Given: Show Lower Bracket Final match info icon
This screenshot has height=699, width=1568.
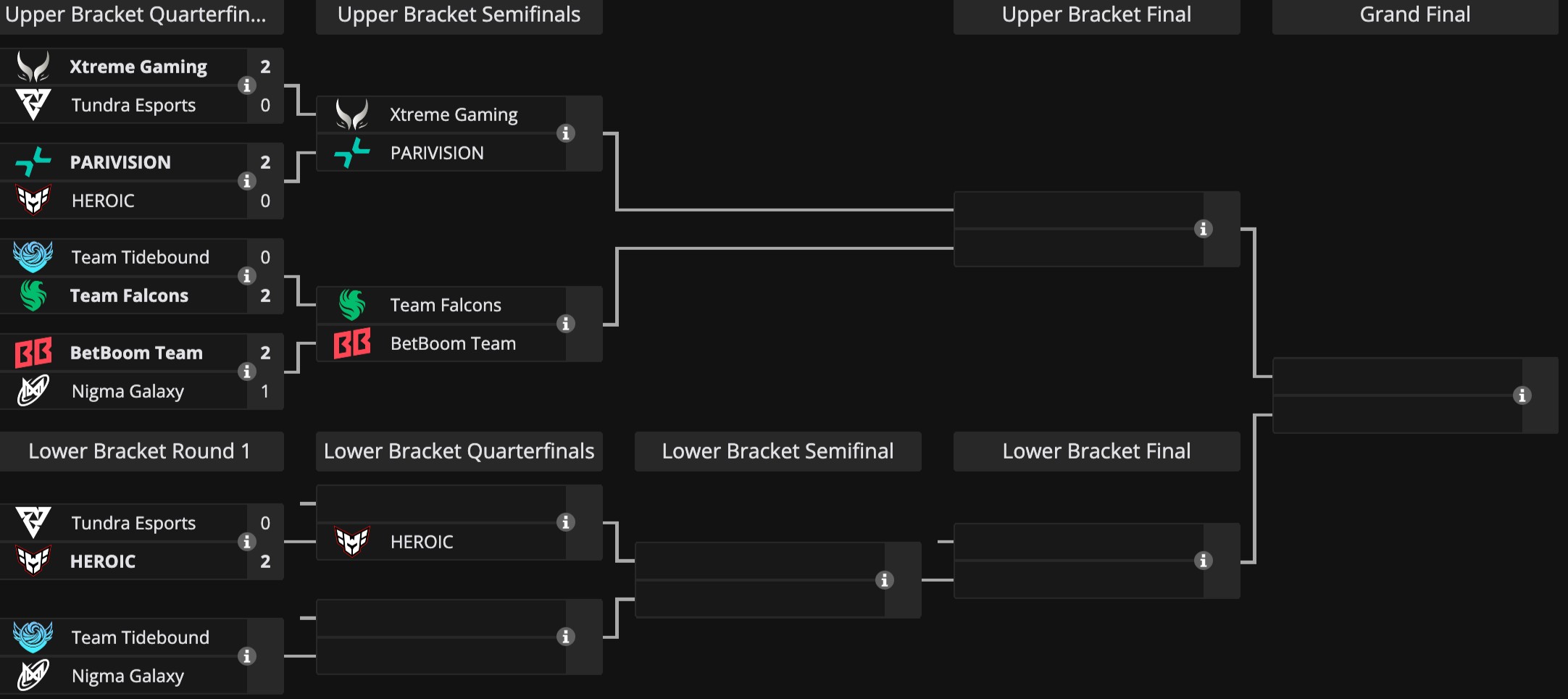Looking at the screenshot, I should (x=1204, y=561).
